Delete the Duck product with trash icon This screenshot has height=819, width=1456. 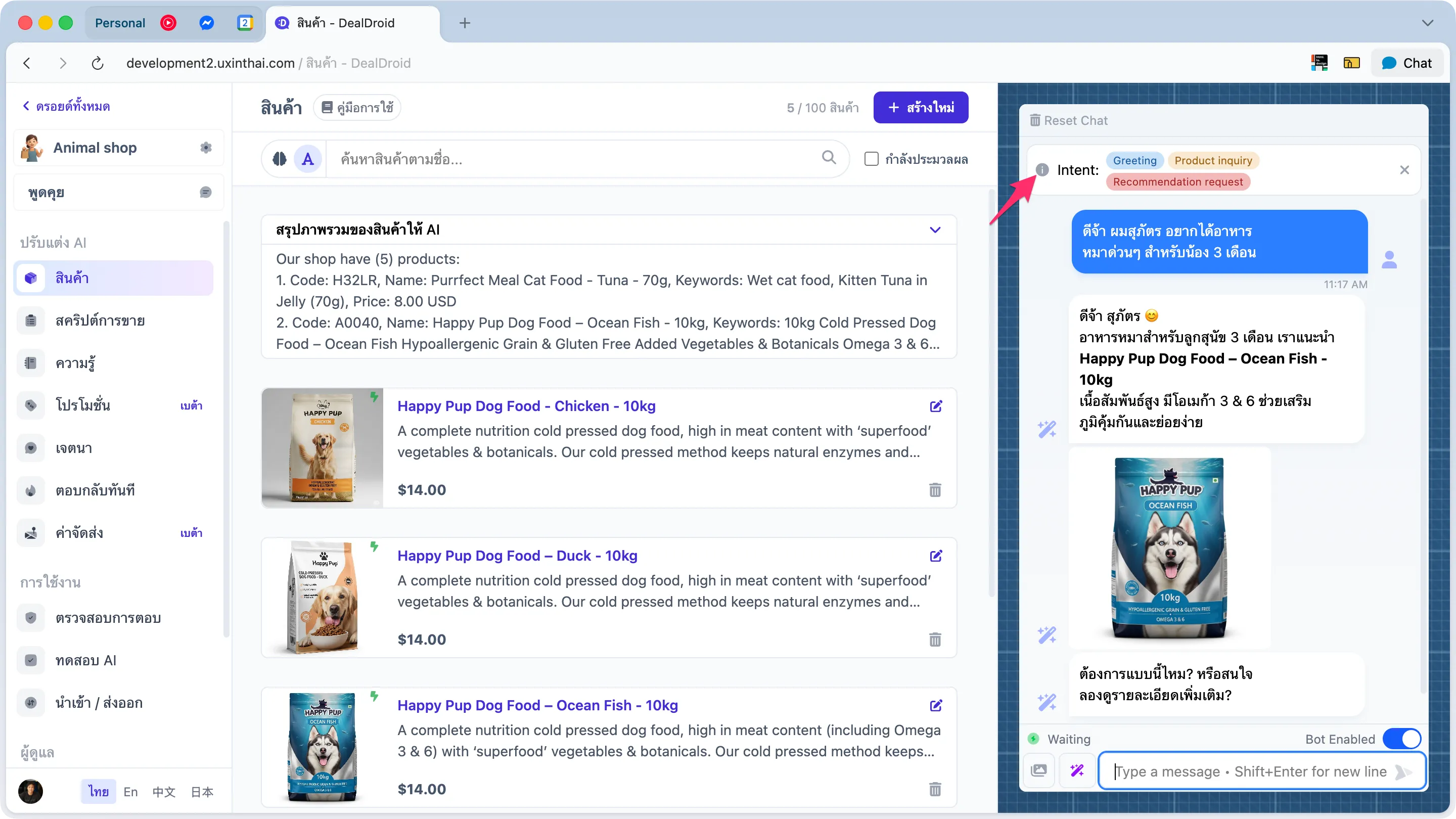click(935, 640)
